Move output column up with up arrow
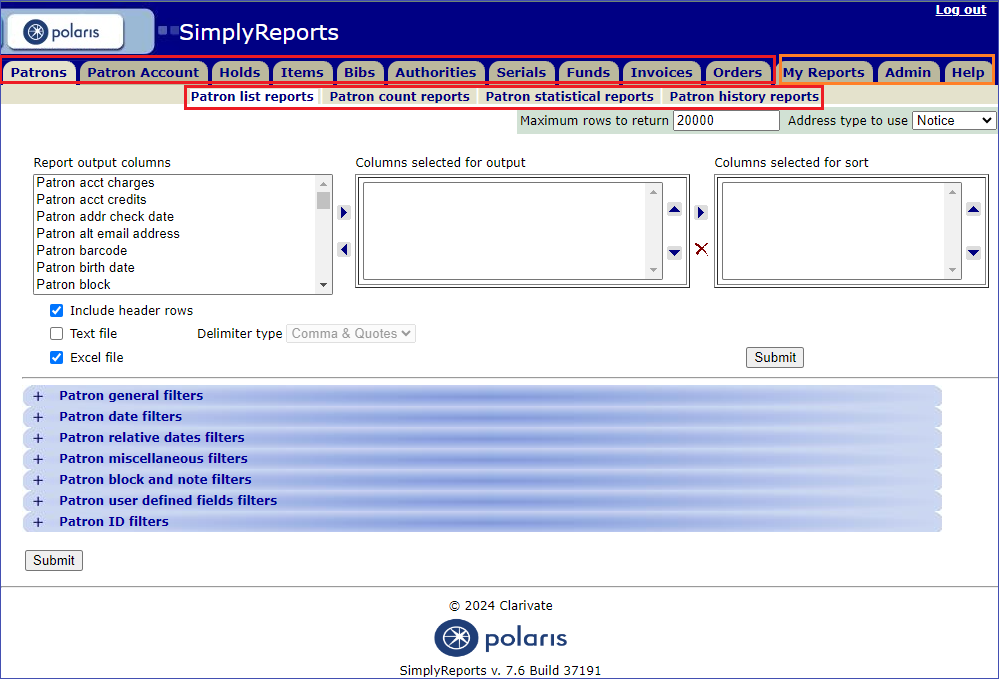The height and width of the screenshot is (679, 999). [675, 210]
